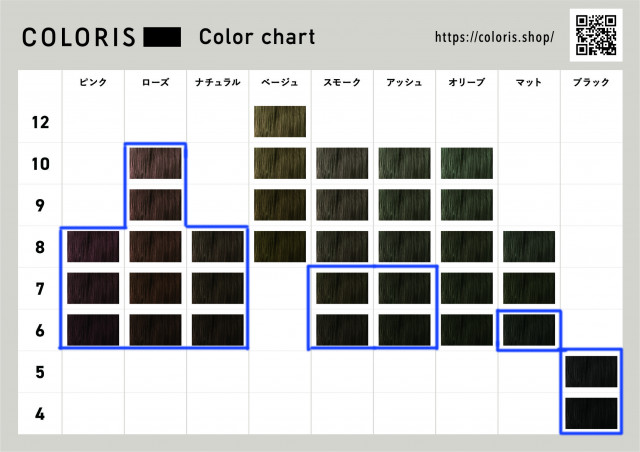
Task: Select the ベージュ level 12 swatch
Action: pyautogui.click(x=280, y=121)
